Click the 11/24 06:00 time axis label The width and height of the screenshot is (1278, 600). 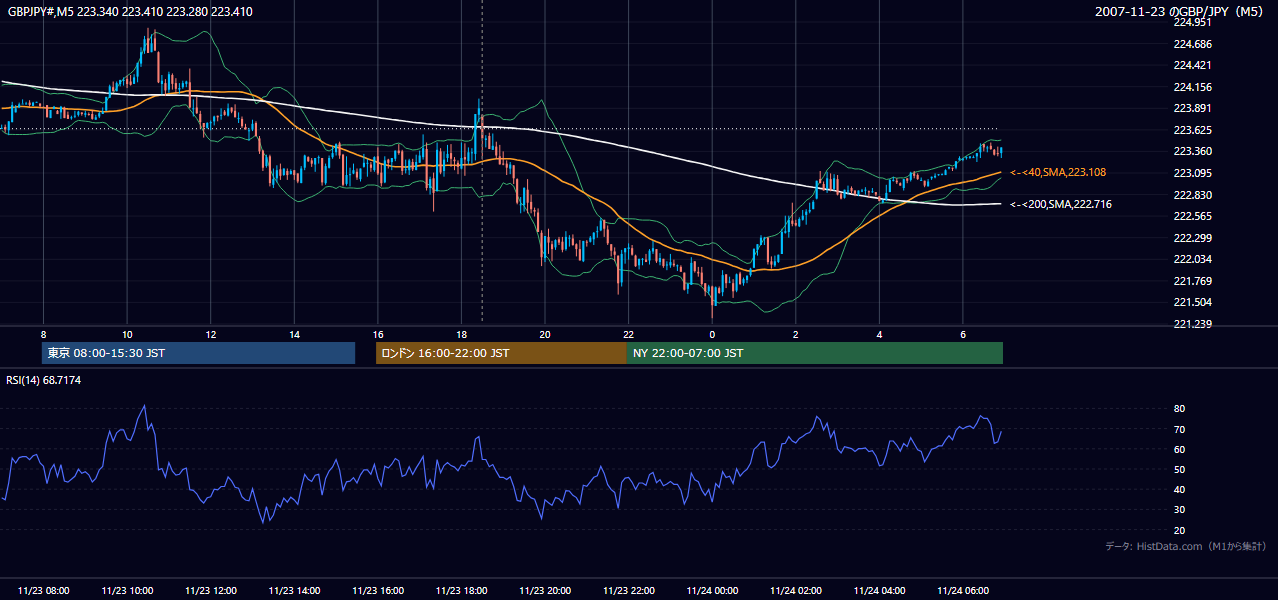[x=963, y=591]
